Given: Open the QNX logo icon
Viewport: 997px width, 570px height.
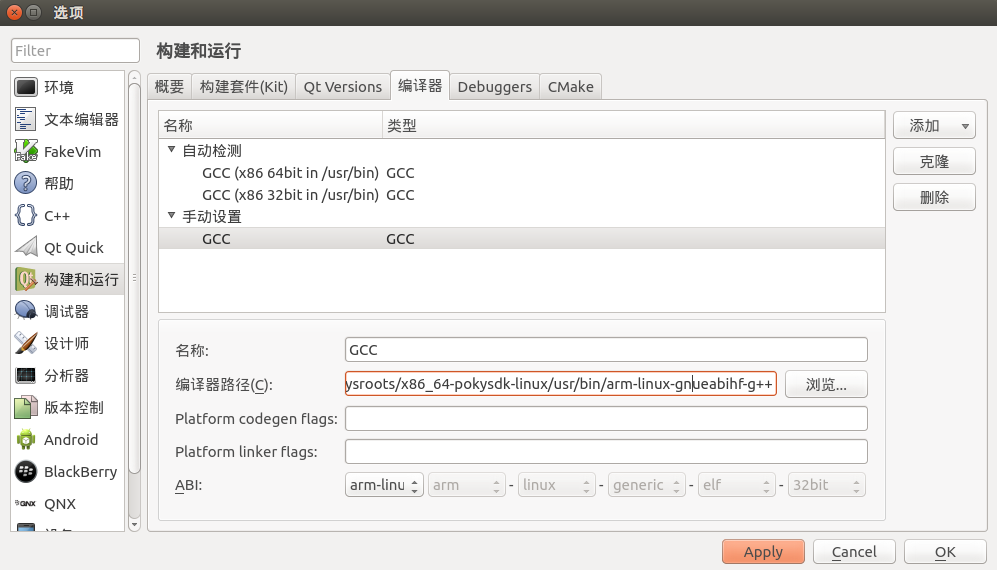Looking at the screenshot, I should click(x=26, y=503).
